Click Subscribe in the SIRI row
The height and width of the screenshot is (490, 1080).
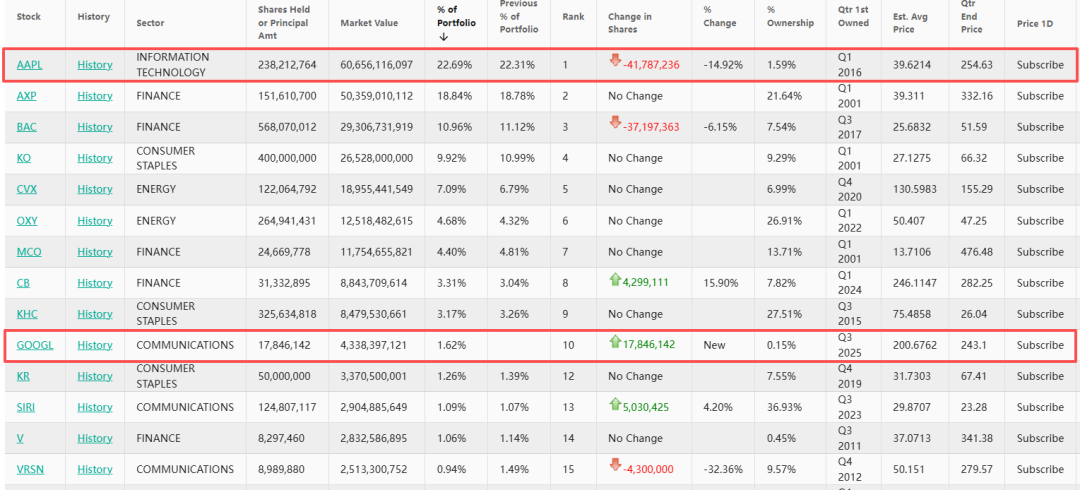click(x=1040, y=407)
